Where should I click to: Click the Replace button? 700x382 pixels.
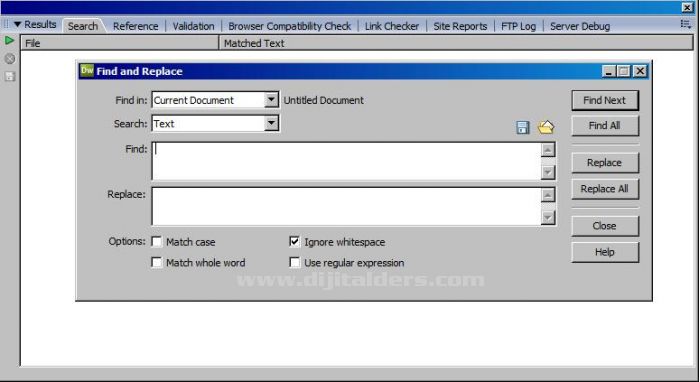pyautogui.click(x=605, y=163)
